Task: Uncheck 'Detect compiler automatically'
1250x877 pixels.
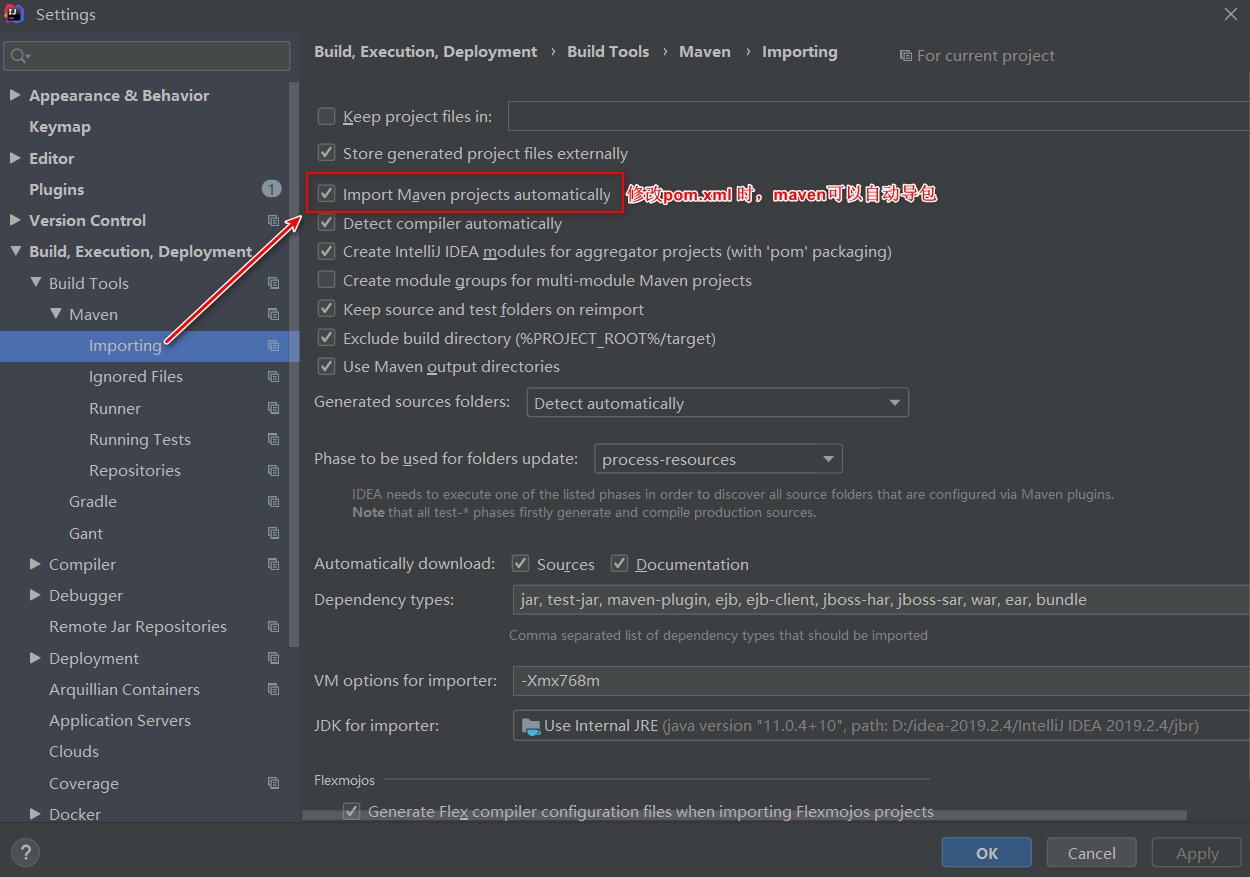Action: click(x=326, y=223)
